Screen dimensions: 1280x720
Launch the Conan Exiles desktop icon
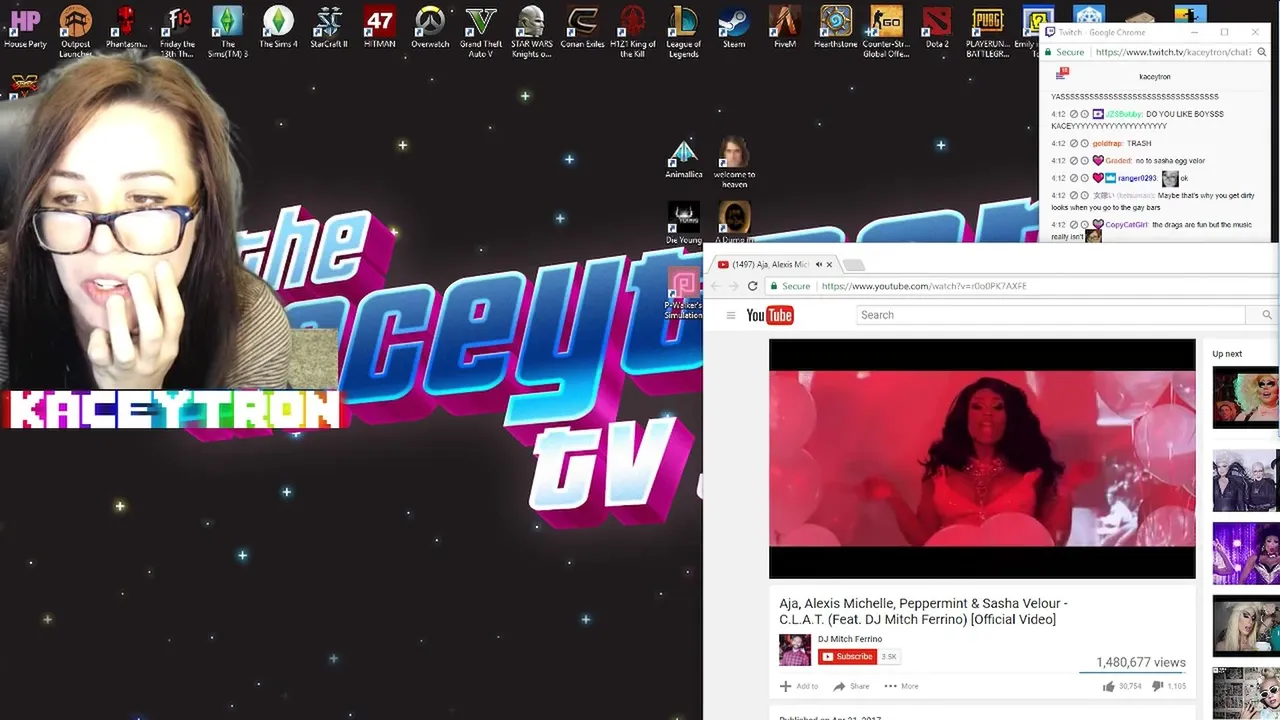[x=582, y=29]
